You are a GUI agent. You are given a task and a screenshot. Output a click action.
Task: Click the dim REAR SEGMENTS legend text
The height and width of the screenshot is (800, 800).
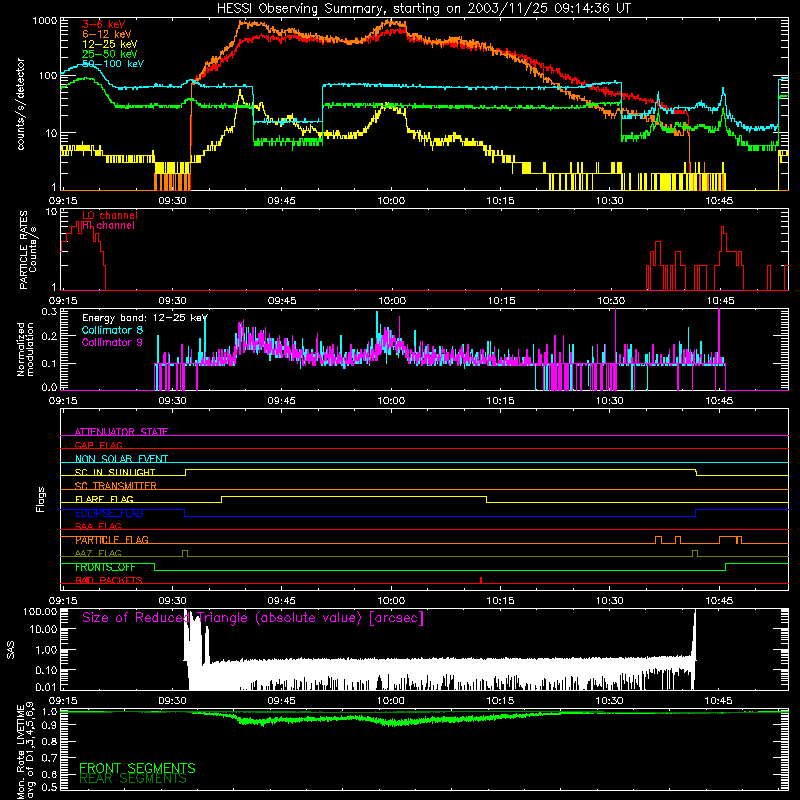tap(133, 779)
